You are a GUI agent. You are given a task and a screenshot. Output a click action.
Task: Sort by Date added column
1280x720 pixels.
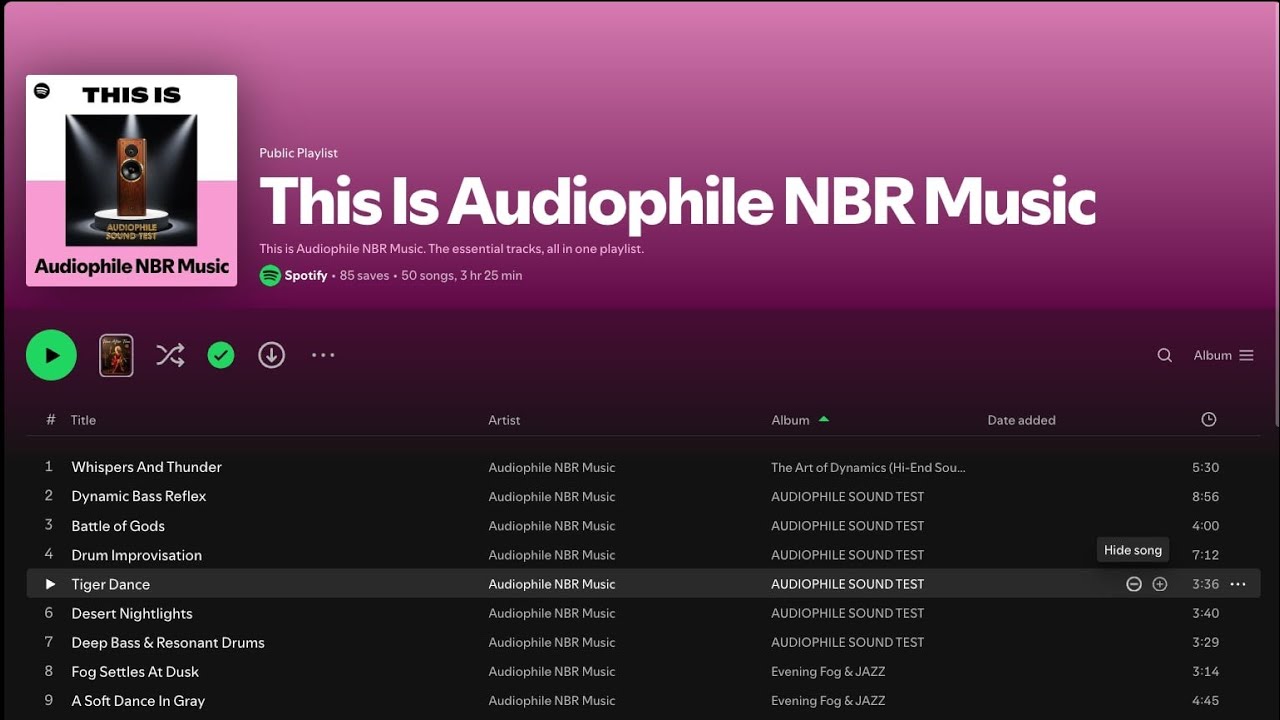(x=1021, y=420)
